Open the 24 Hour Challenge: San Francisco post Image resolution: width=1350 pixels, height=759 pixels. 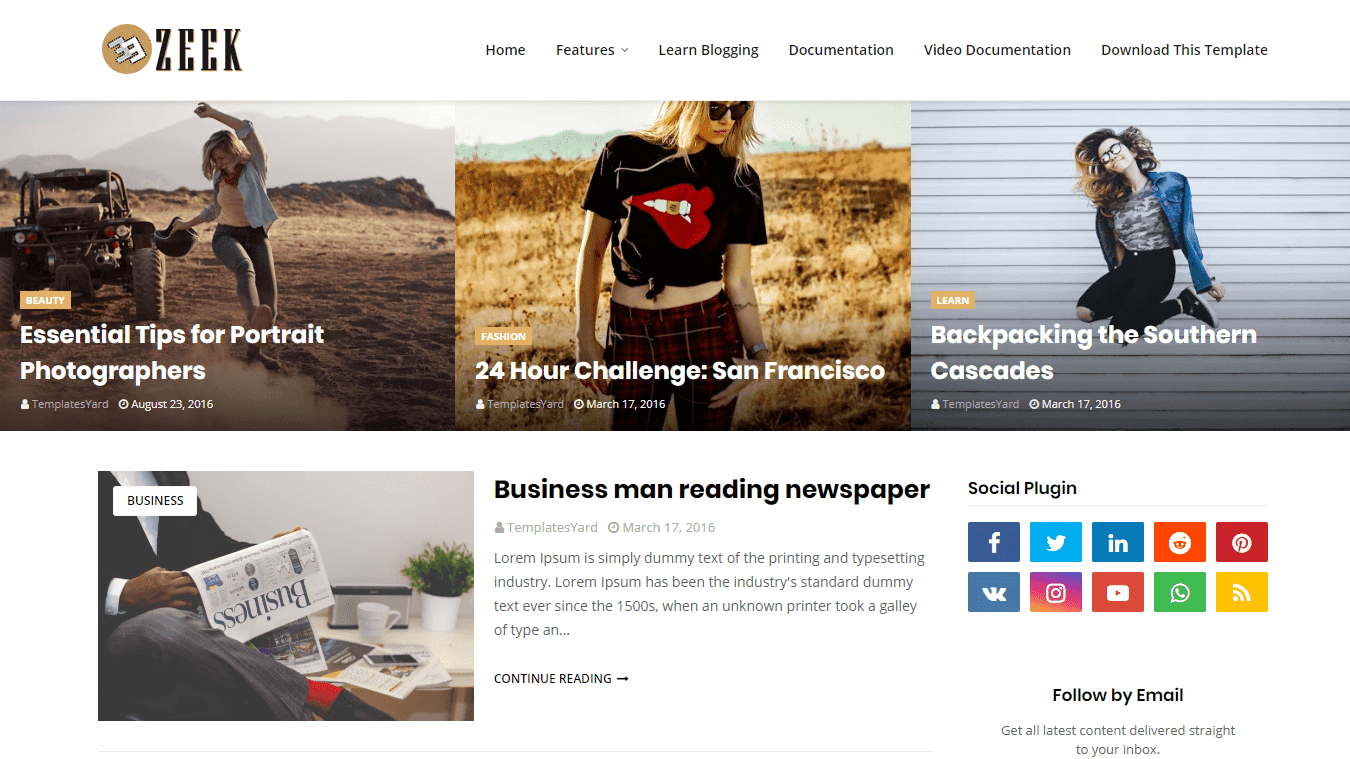tap(680, 371)
